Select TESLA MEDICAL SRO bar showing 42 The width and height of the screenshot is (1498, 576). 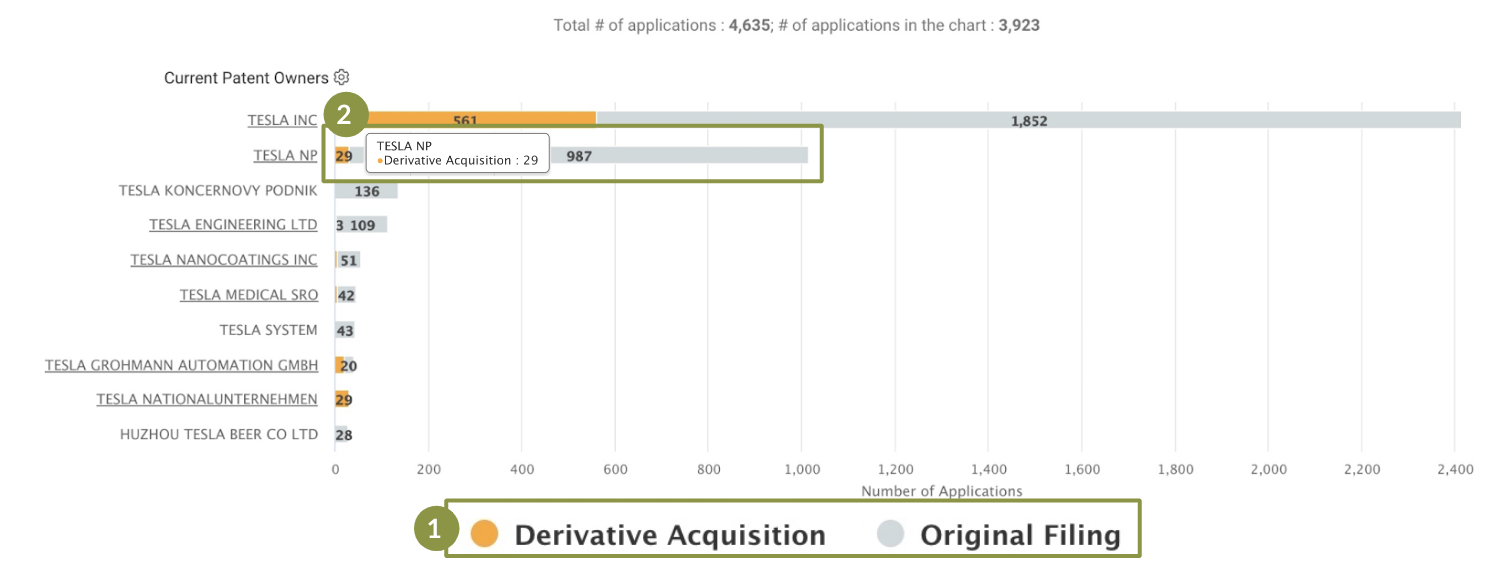click(x=346, y=295)
